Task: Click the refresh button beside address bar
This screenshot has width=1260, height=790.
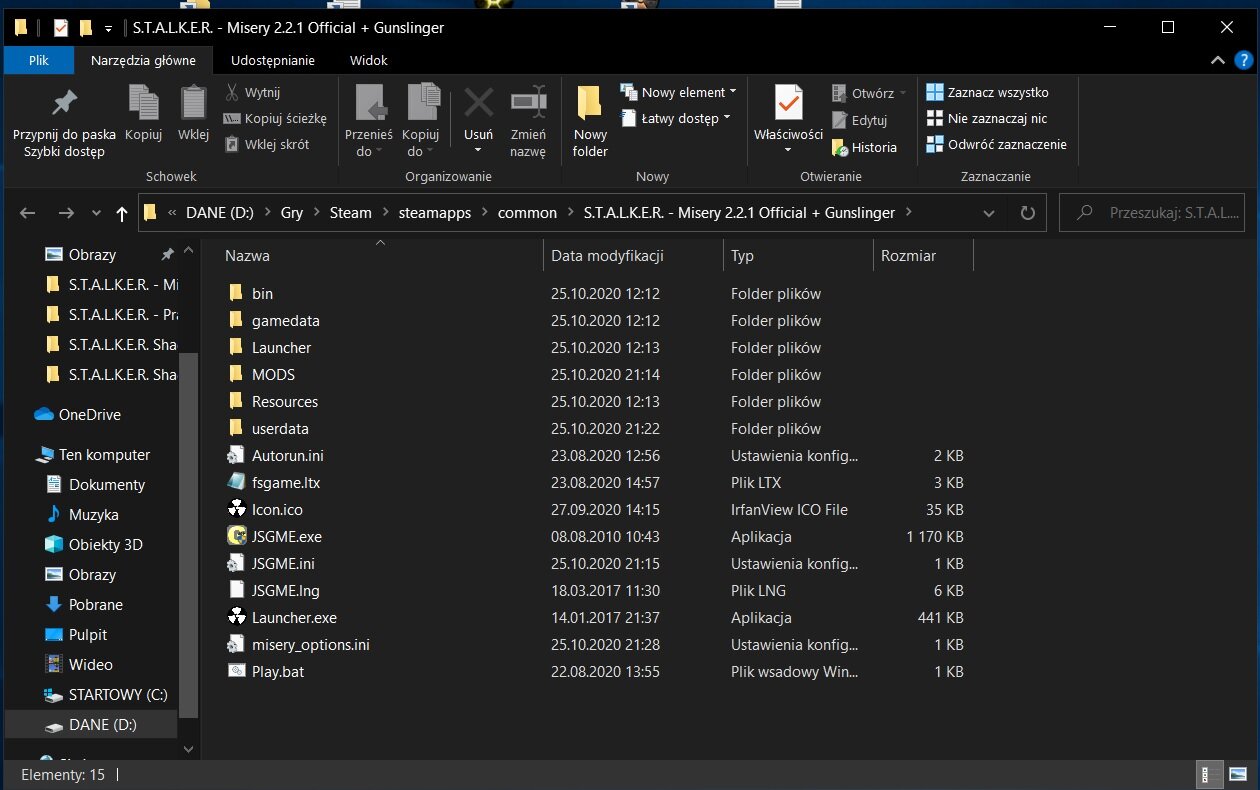Action: click(1026, 213)
